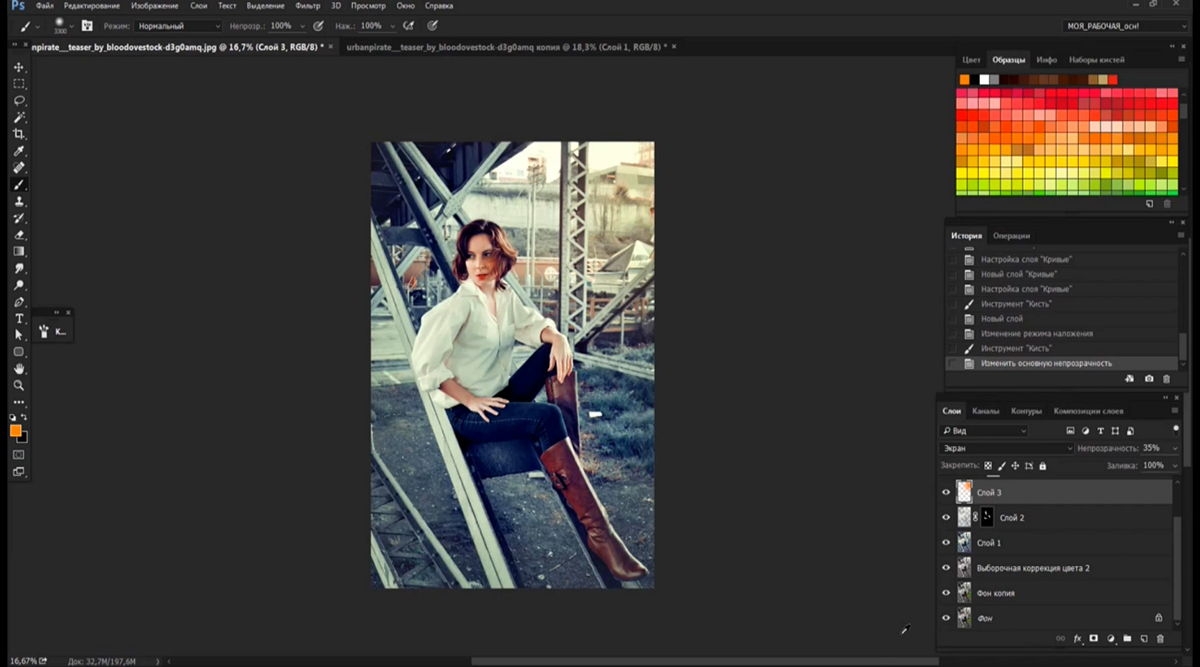Image resolution: width=1200 pixels, height=667 pixels.
Task: Open the layer Непрозрачность 35% dropdown
Action: (1174, 449)
